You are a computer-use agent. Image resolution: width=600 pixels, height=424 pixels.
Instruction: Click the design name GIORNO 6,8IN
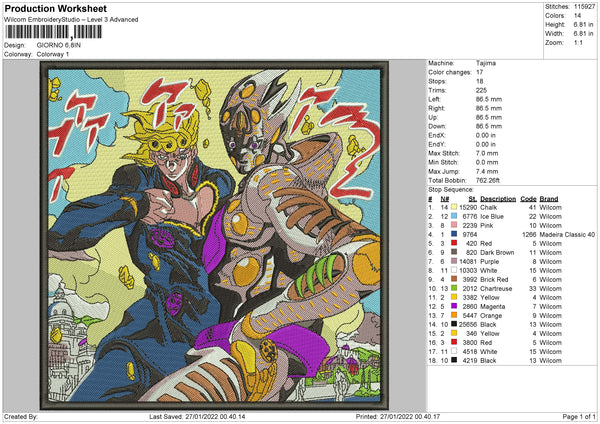click(x=59, y=45)
